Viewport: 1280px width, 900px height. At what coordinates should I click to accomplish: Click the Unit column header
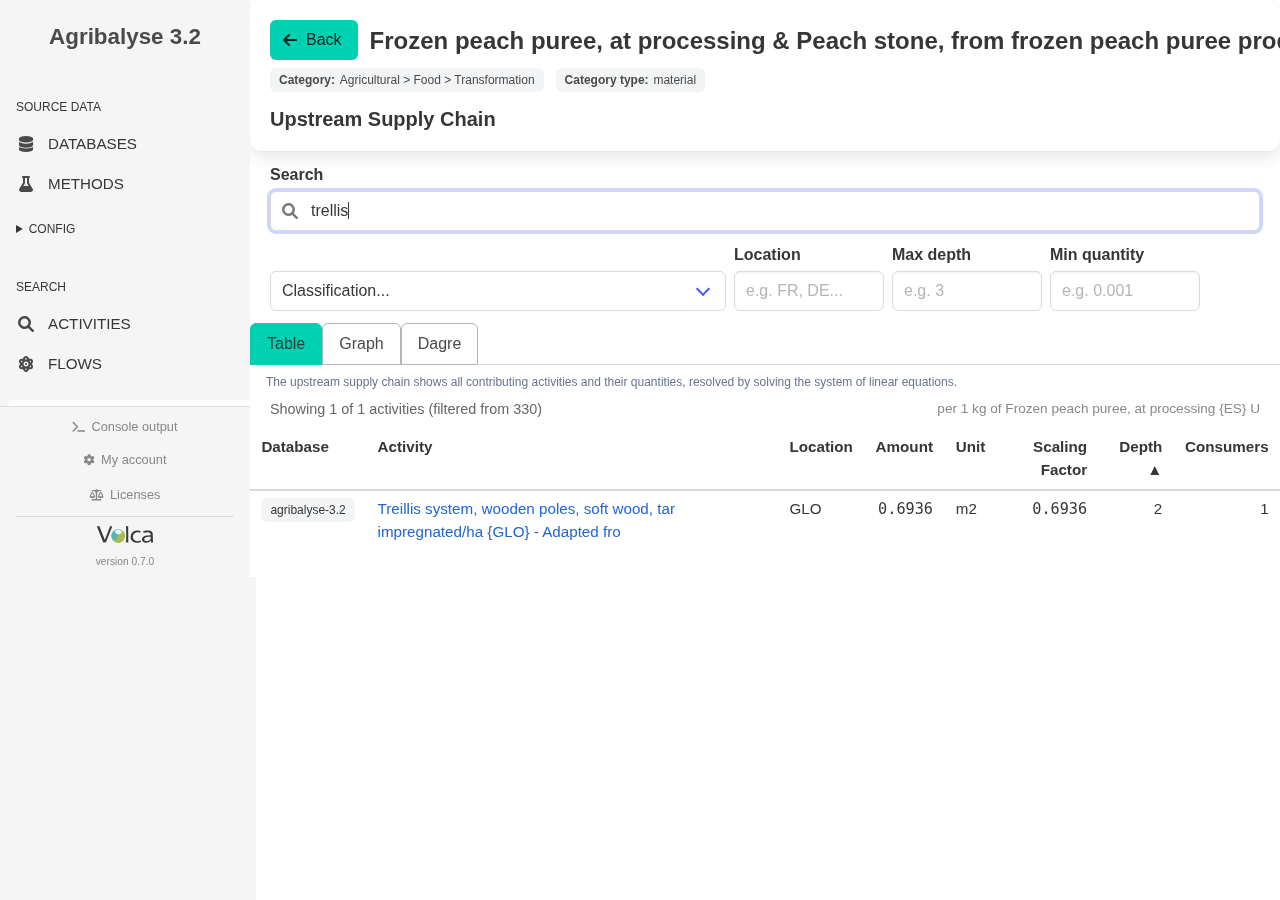970,447
